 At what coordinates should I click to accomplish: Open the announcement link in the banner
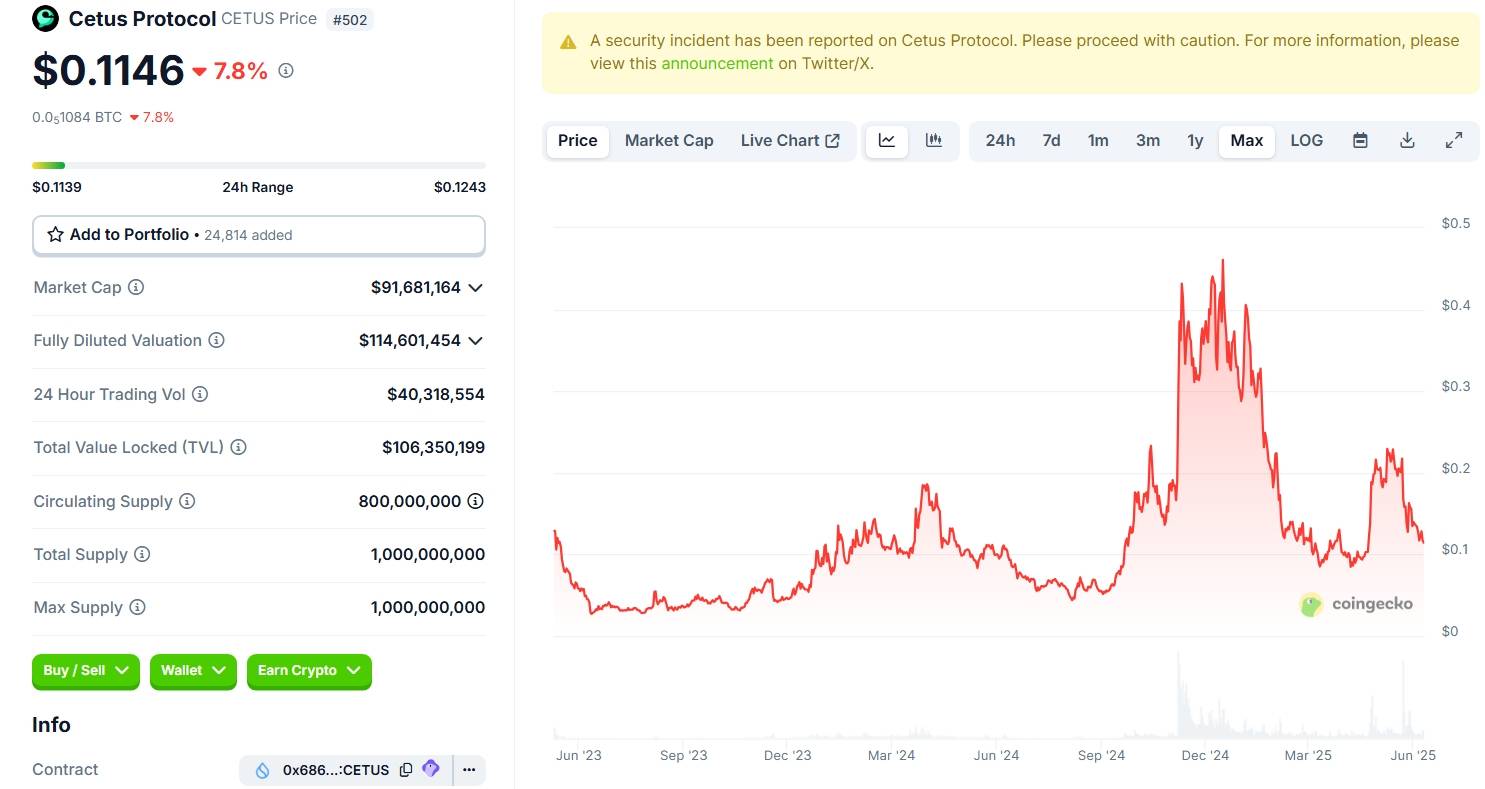tap(717, 63)
